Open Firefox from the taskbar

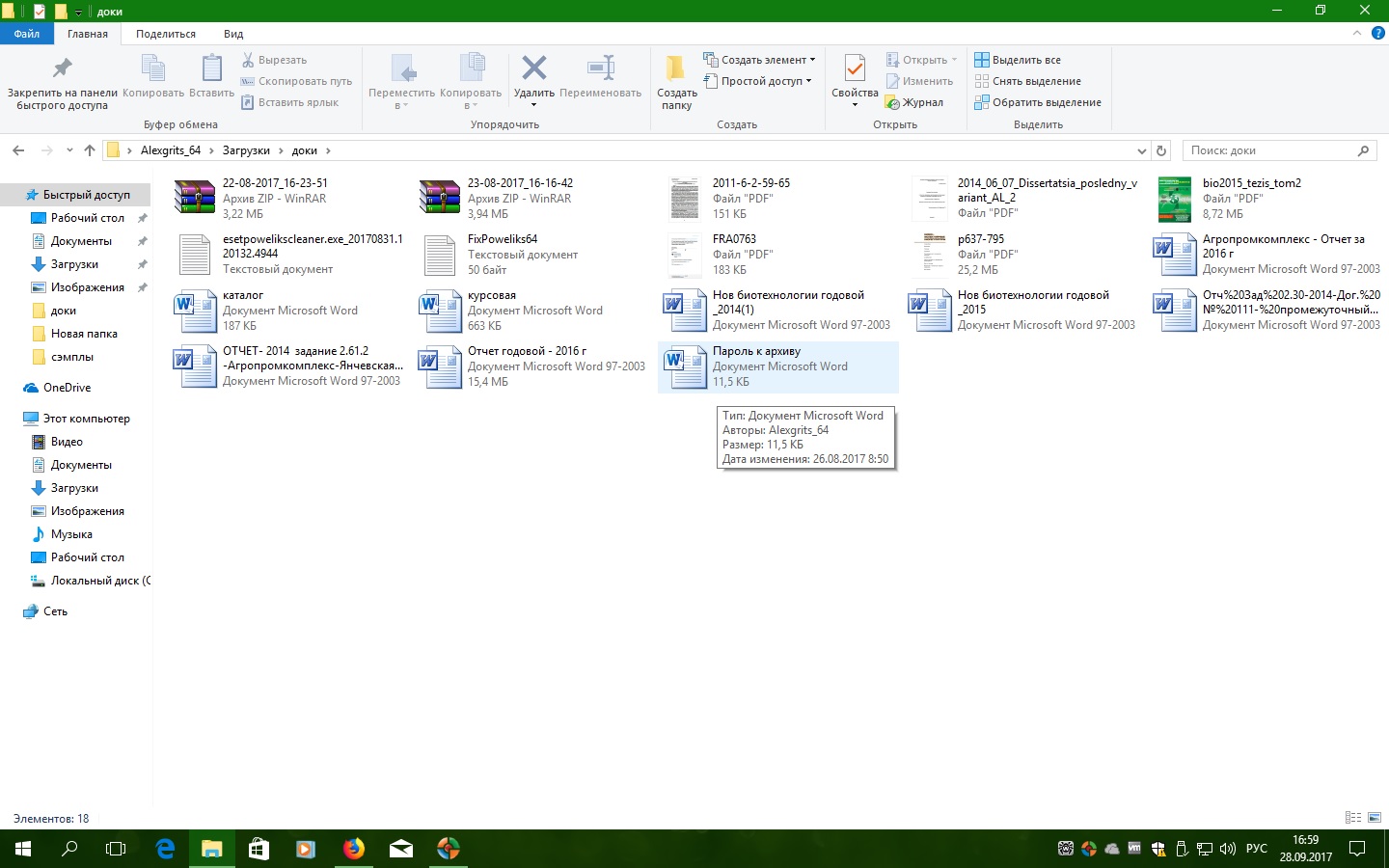click(354, 849)
